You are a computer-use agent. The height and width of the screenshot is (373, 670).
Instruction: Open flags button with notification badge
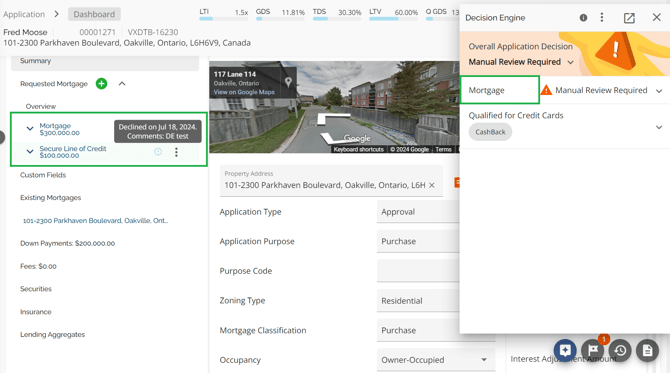[593, 351]
